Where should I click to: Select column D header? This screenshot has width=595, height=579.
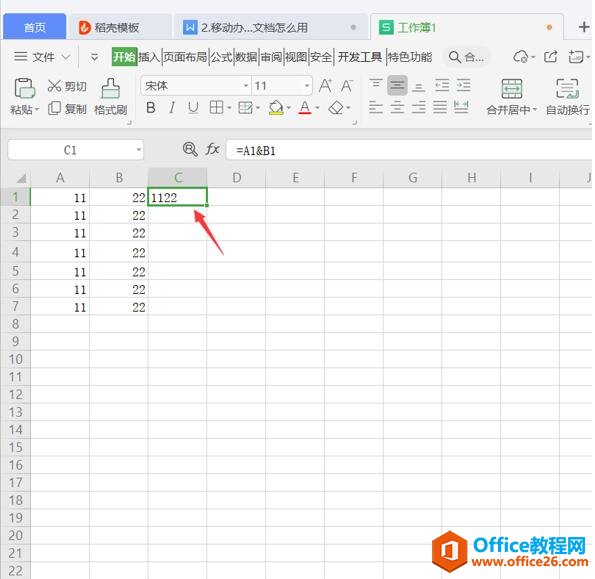pyautogui.click(x=236, y=178)
